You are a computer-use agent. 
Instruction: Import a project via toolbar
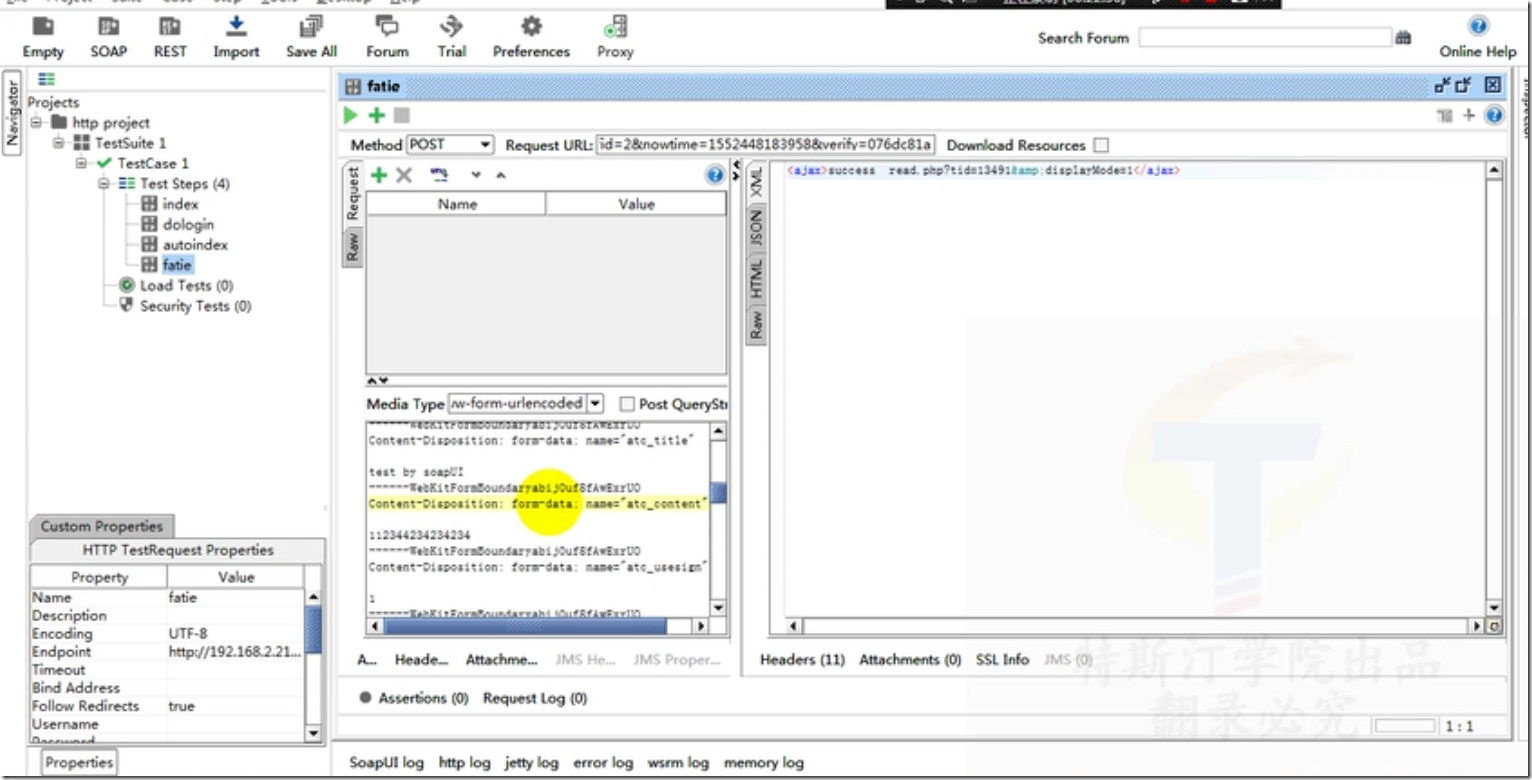(236, 38)
